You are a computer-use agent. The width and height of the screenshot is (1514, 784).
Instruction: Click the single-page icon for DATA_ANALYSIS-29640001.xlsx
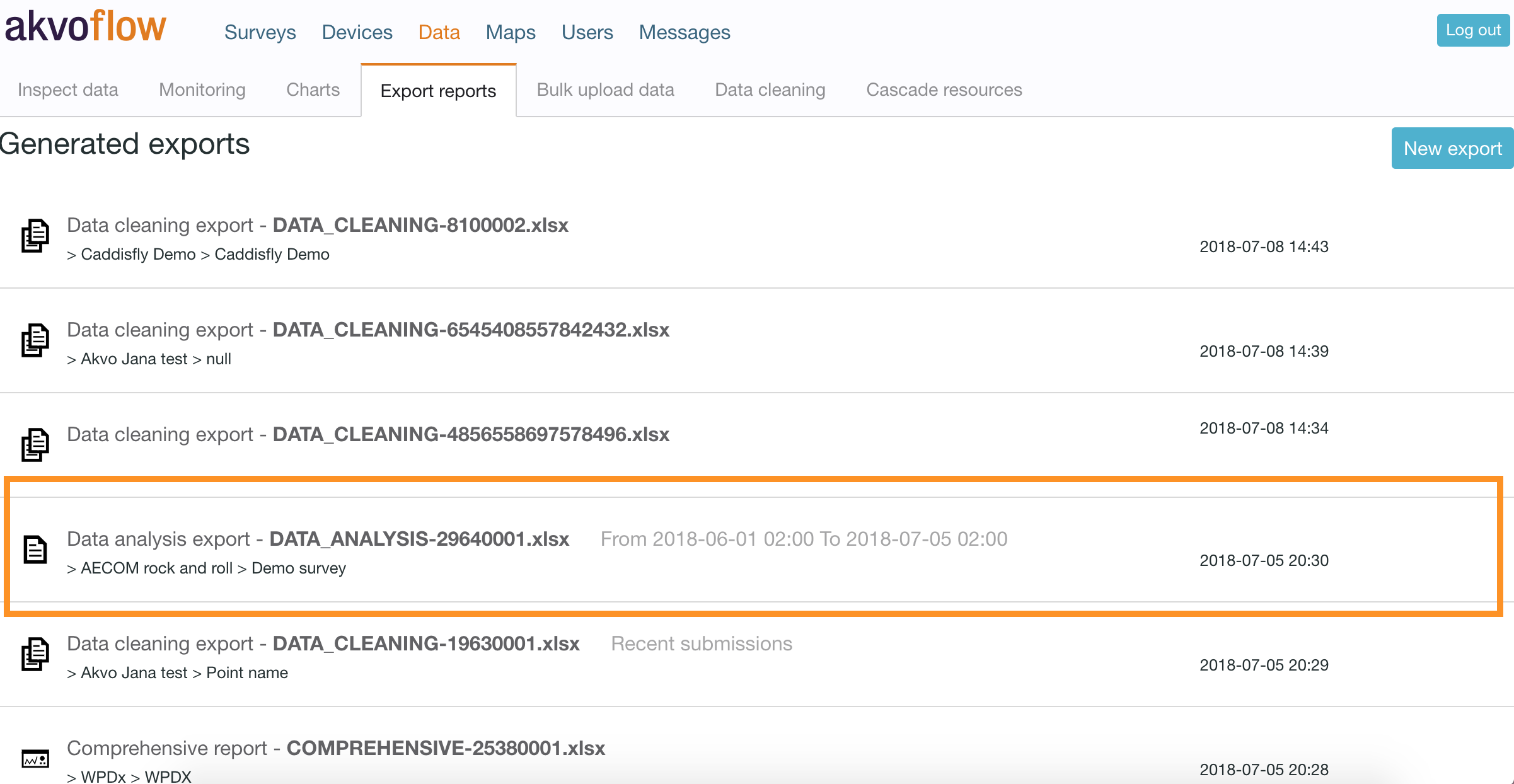coord(35,550)
